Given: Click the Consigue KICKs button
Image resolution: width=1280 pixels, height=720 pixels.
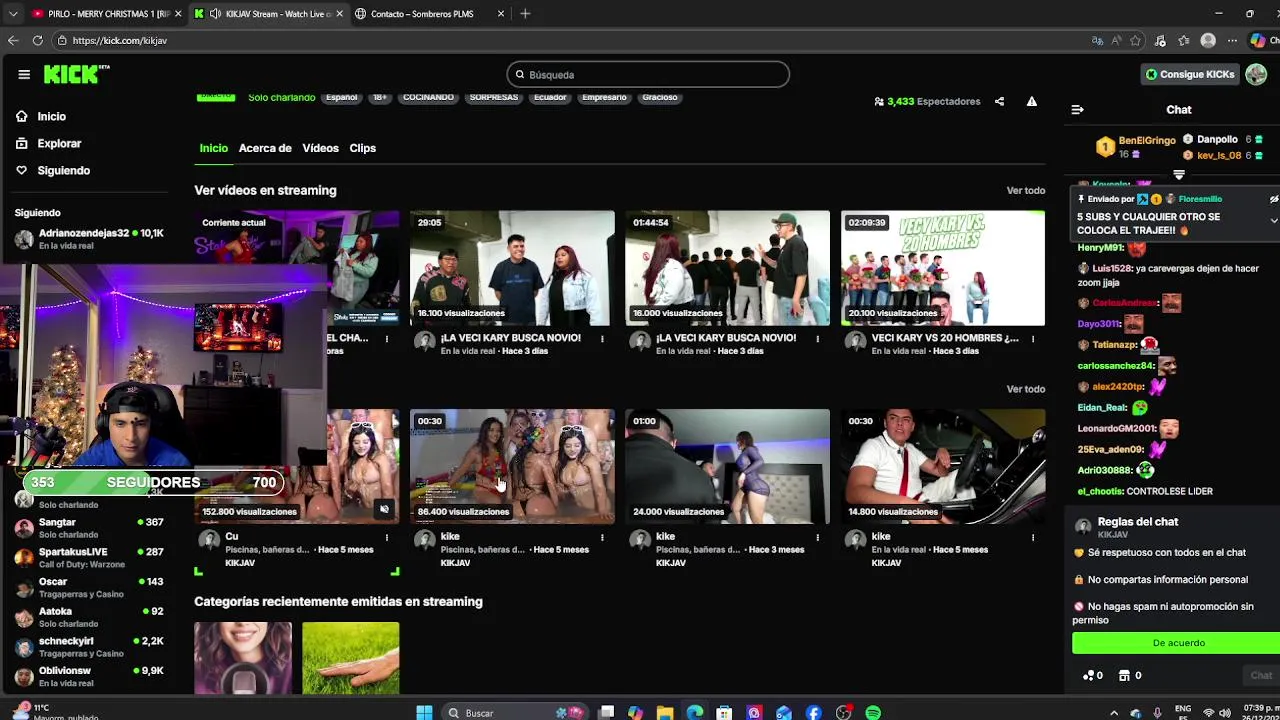Looking at the screenshot, I should coord(1190,74).
